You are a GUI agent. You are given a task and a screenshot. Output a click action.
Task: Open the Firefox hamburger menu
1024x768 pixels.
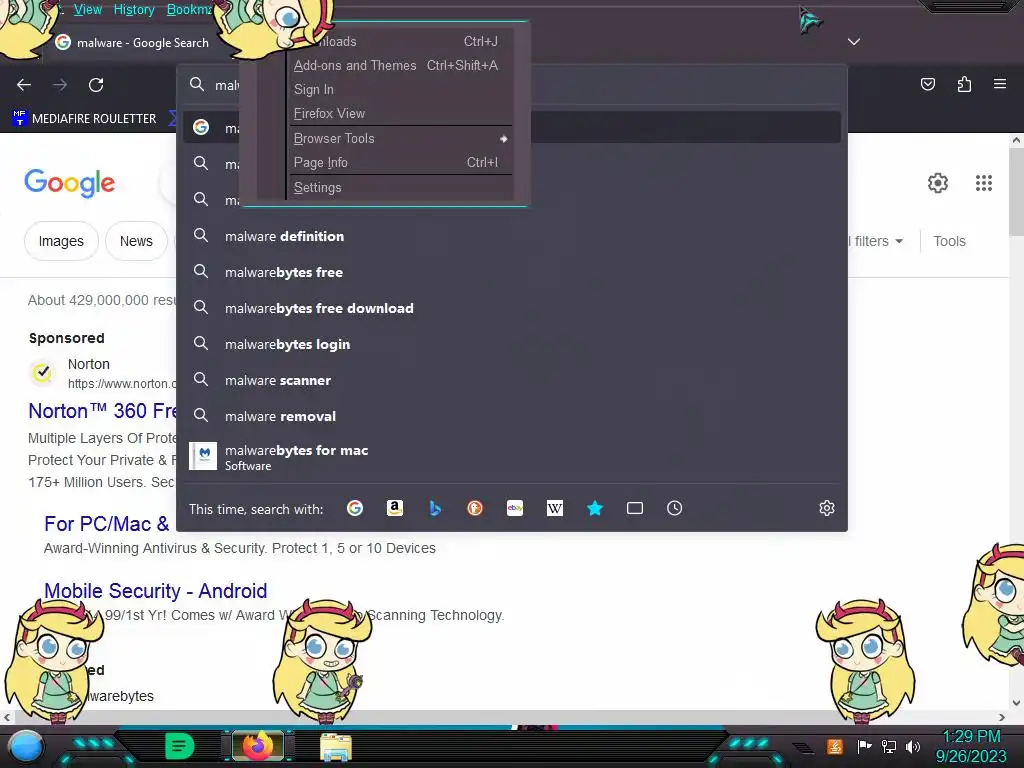click(x=1000, y=84)
